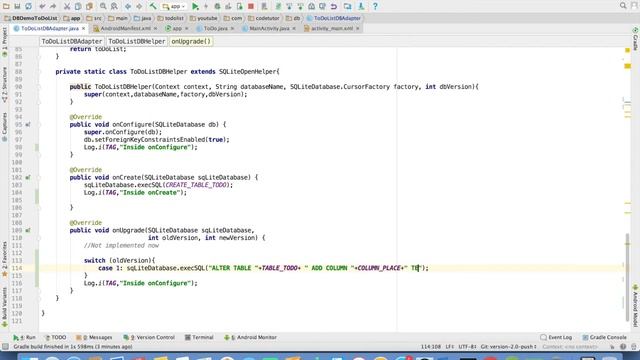This screenshot has width=640, height=360.
Task: Open the Android Monitor tool window
Action: tap(251, 338)
